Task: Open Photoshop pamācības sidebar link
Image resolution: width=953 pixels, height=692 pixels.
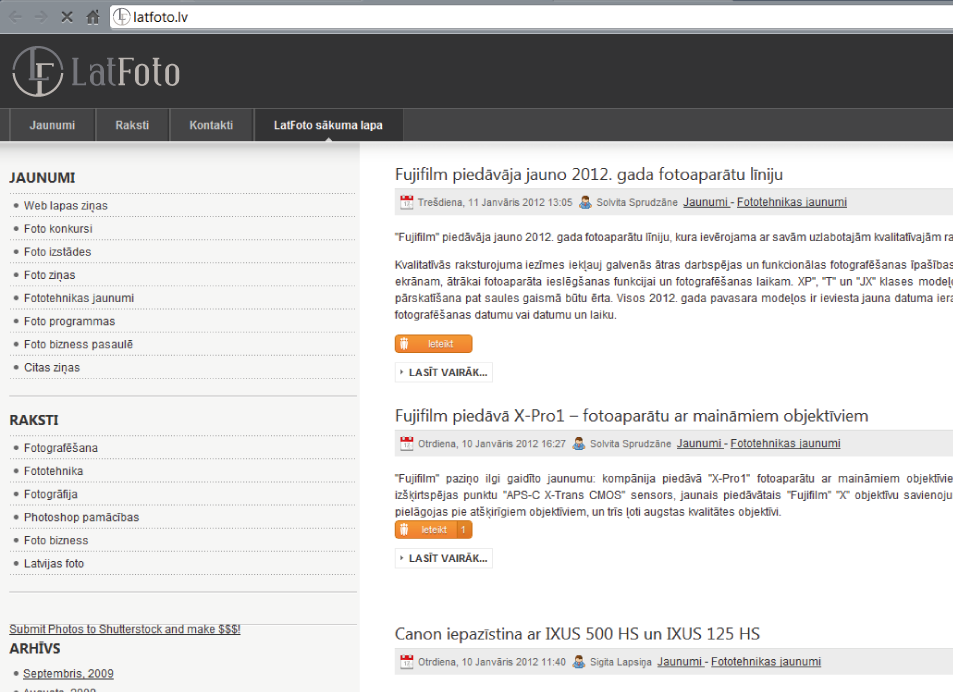Action: 81,517
